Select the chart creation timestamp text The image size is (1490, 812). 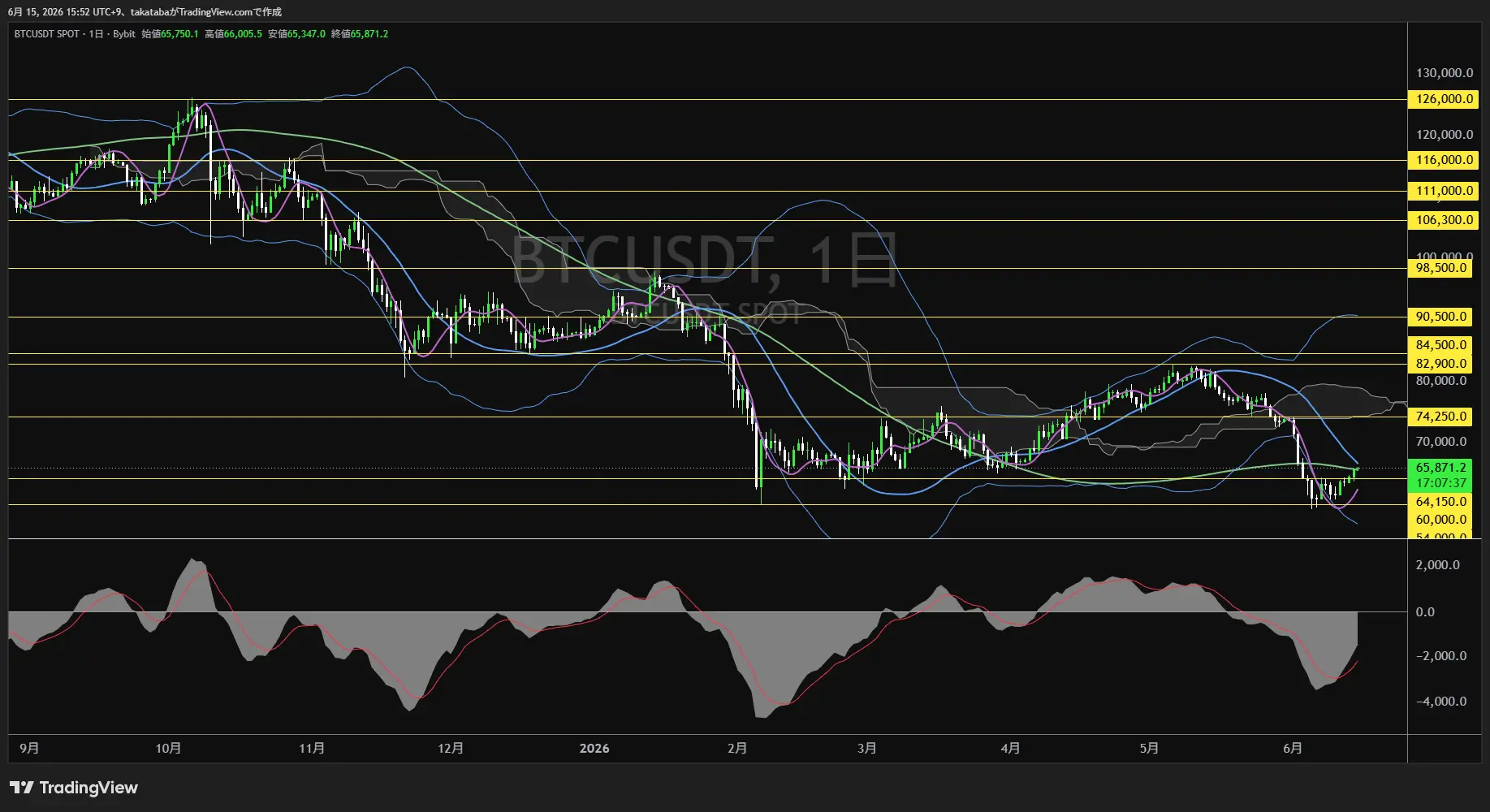[x=145, y=11]
